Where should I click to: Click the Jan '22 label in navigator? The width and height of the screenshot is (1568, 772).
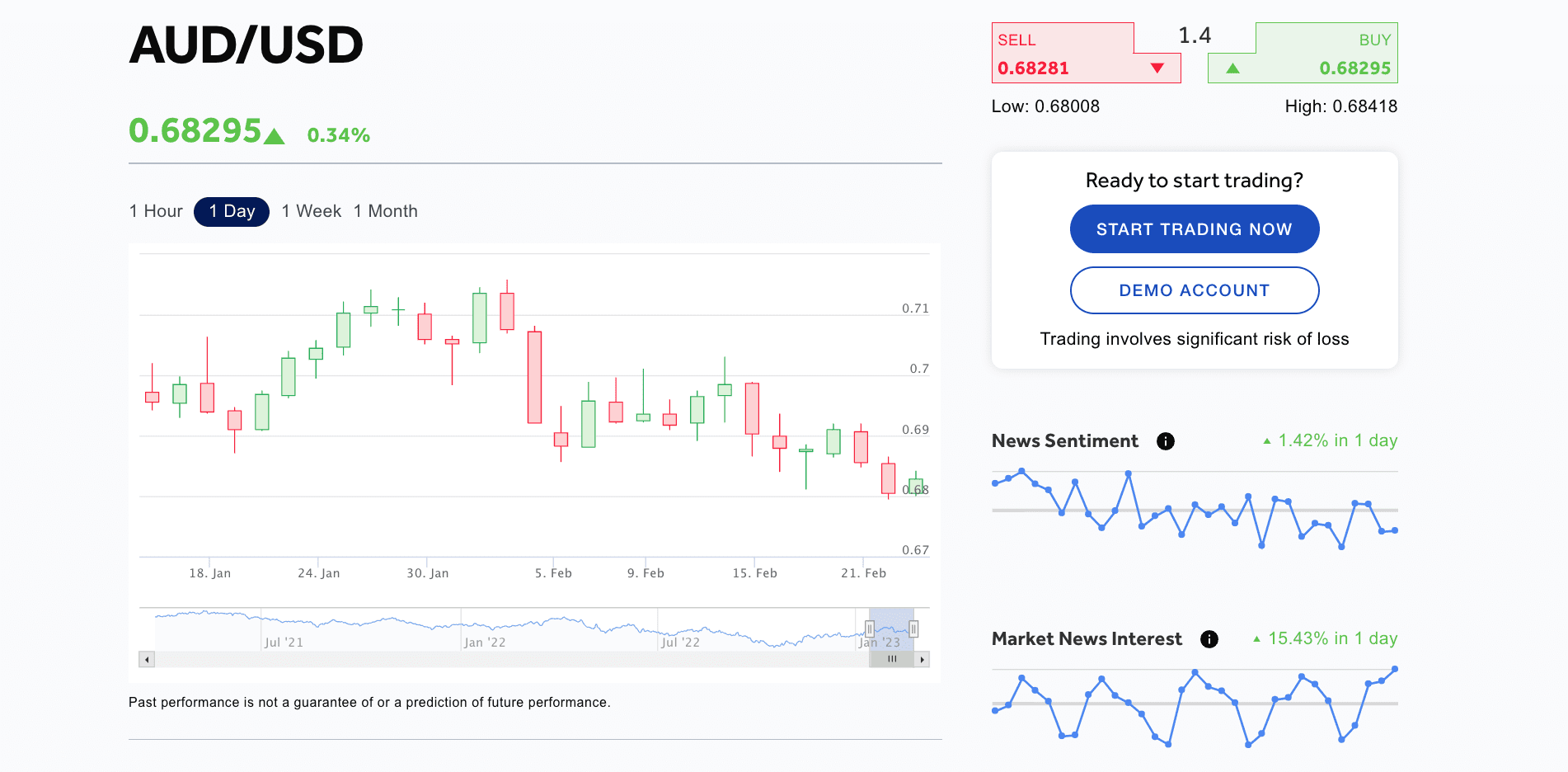pos(485,643)
